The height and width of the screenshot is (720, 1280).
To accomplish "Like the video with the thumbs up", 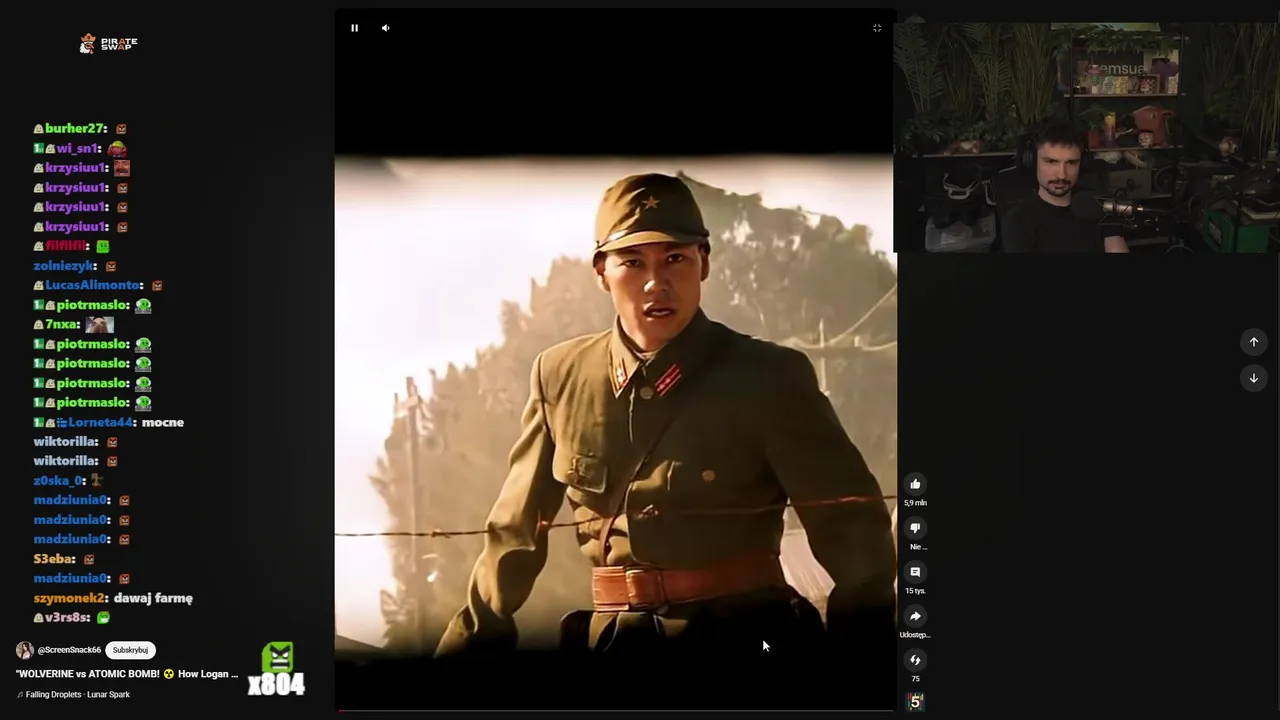I will point(915,484).
